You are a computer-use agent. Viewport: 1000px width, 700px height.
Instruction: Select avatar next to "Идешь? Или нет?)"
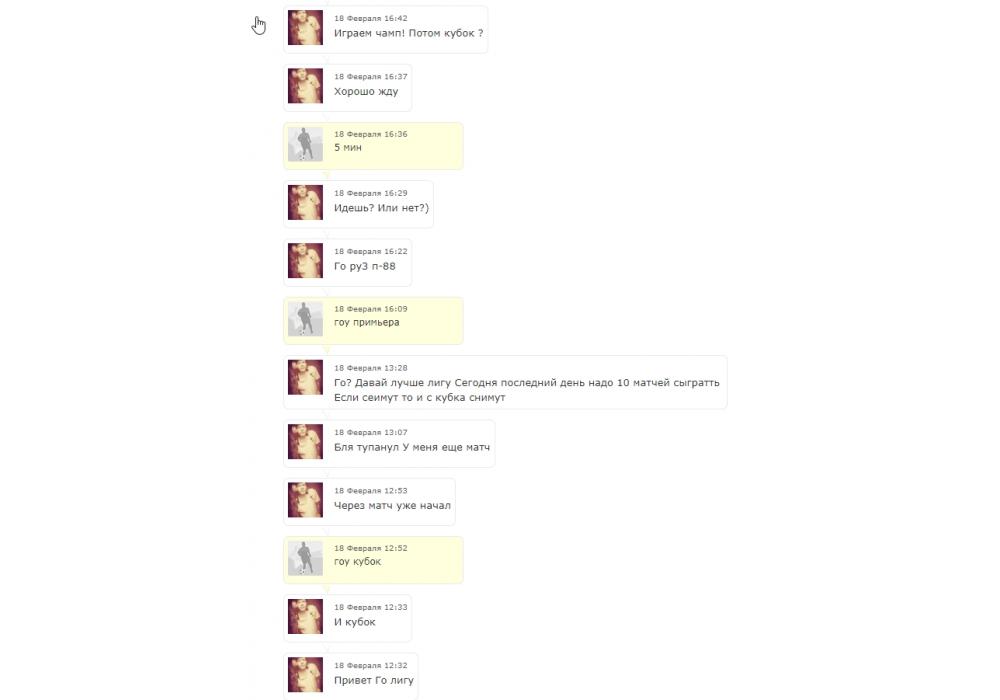point(305,202)
